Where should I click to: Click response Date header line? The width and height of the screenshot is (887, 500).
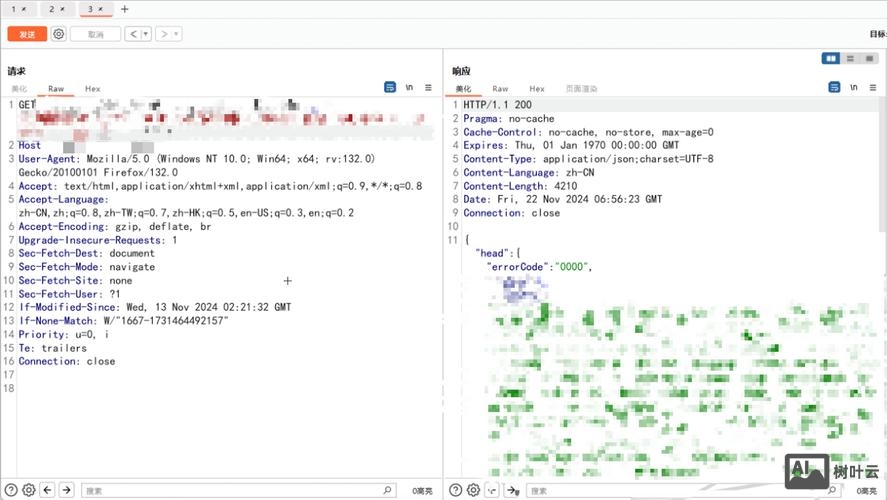[562, 199]
